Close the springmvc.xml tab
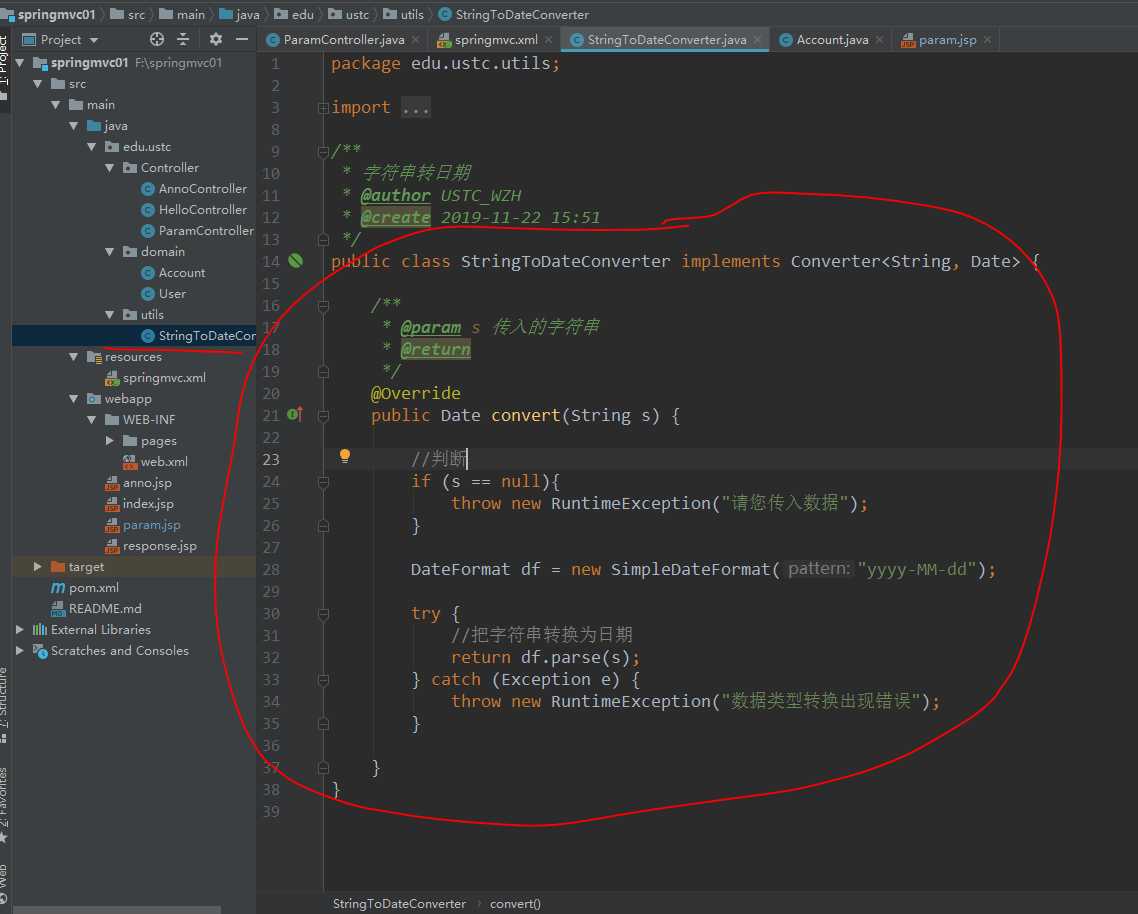This screenshot has height=914, width=1138. click(548, 40)
